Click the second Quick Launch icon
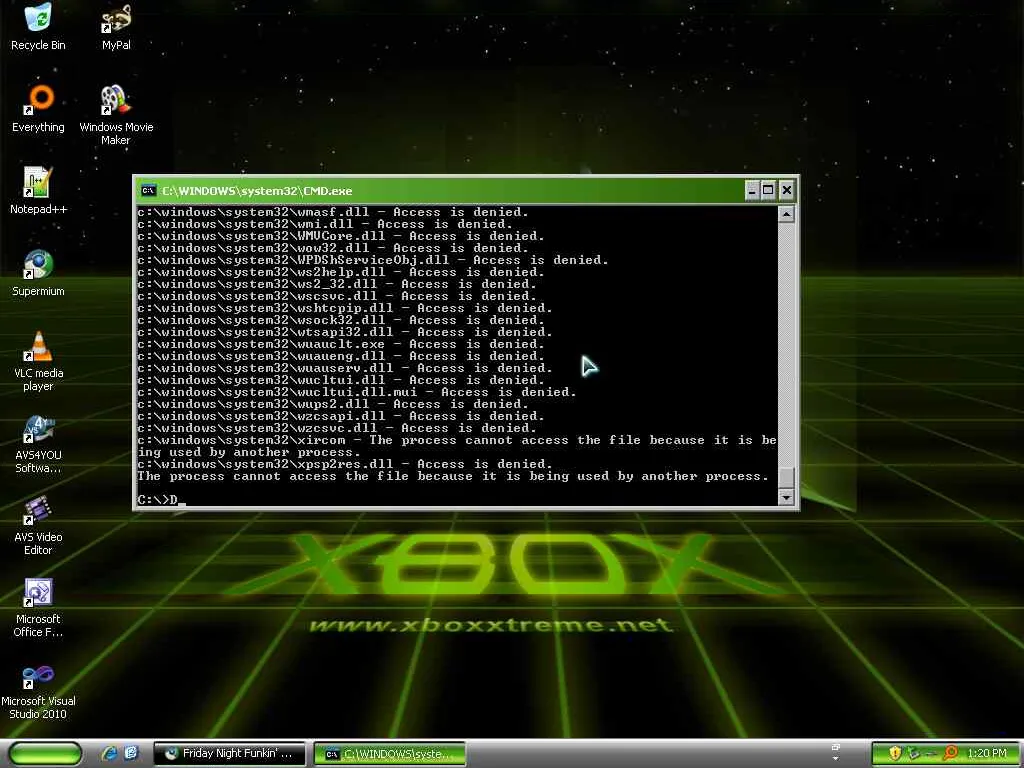 (x=131, y=754)
